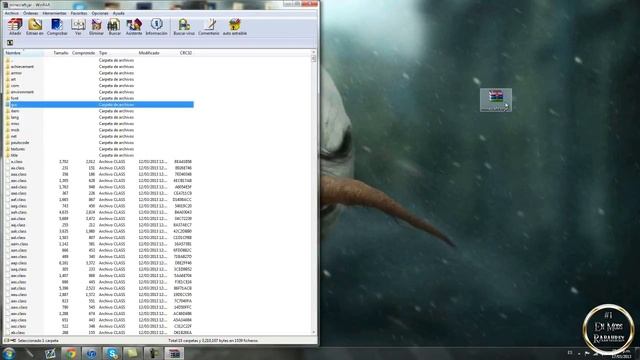Select the a.class file row
Screen dimensions: 640x360
coord(99,162)
